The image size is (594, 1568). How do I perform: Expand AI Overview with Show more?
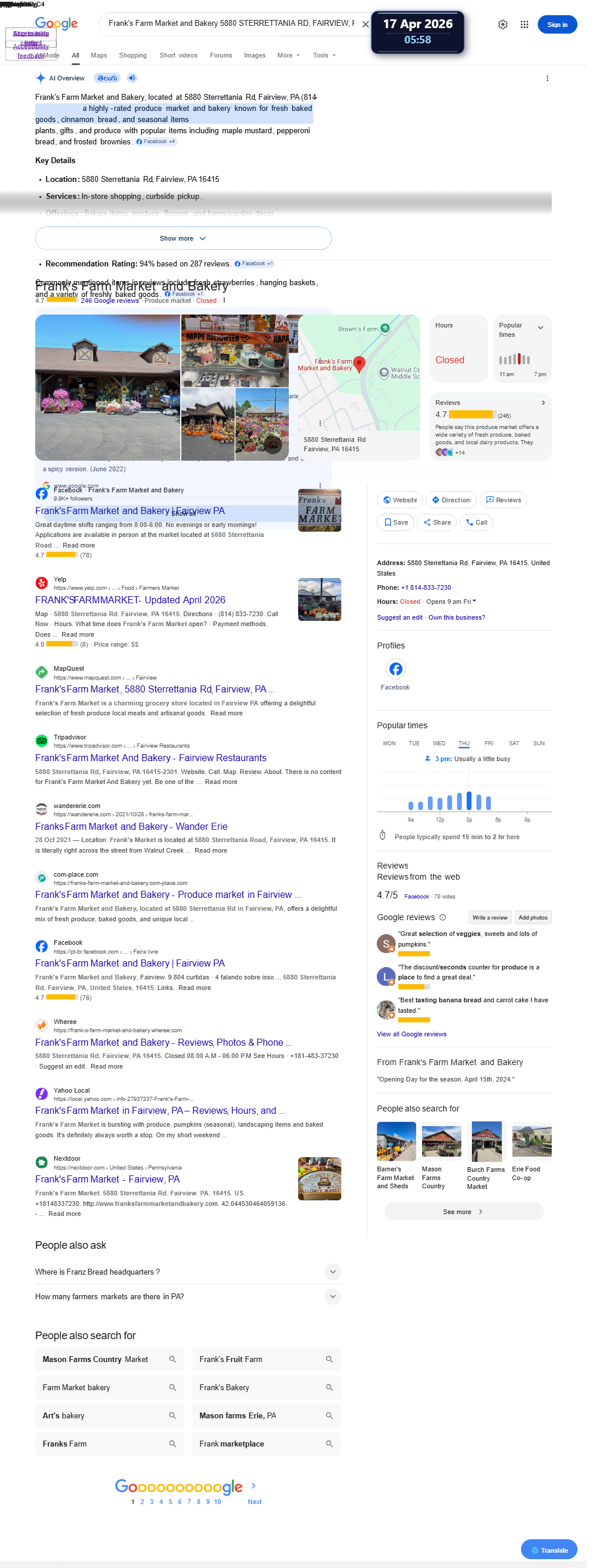pos(183,238)
